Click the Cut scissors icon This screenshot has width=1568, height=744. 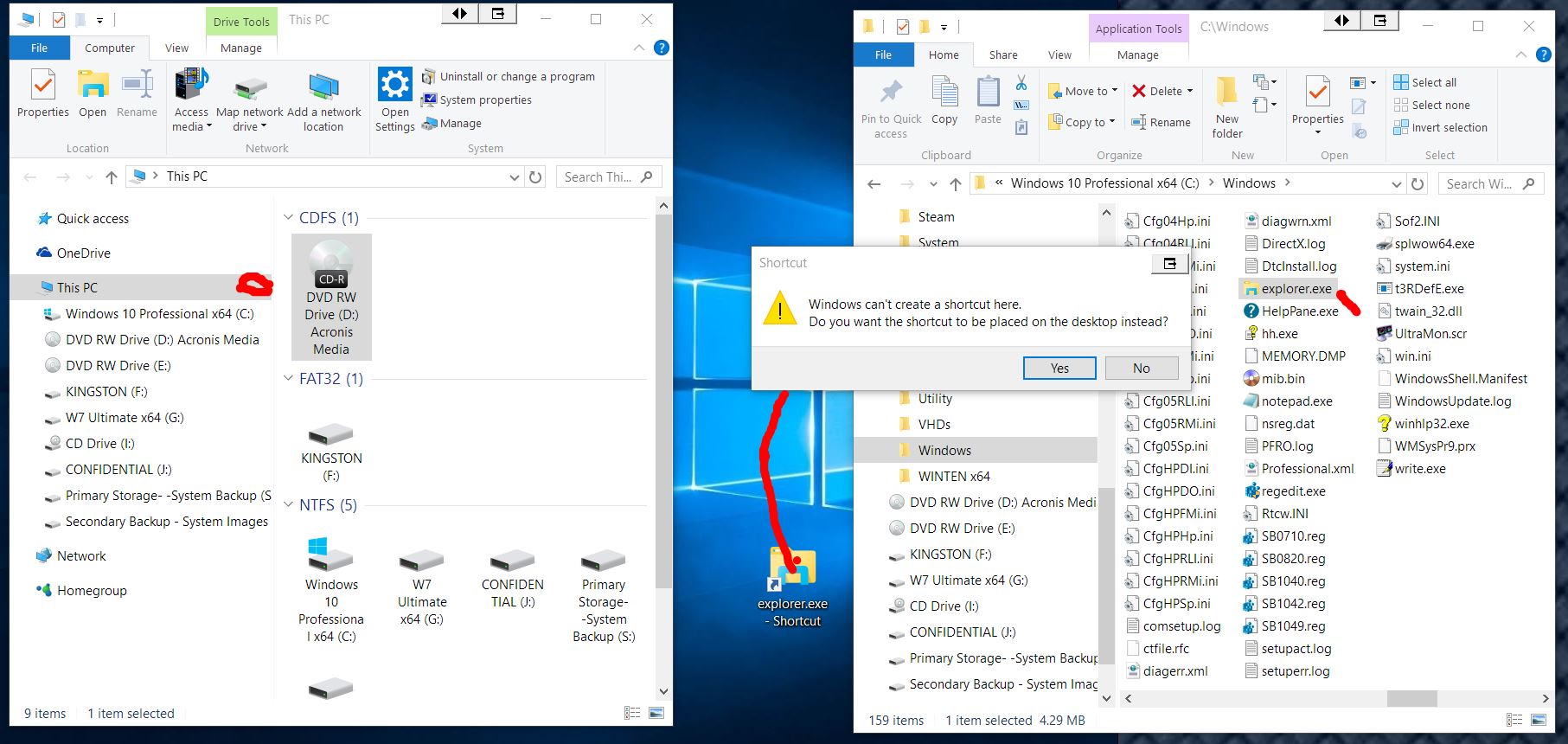coord(1021,83)
